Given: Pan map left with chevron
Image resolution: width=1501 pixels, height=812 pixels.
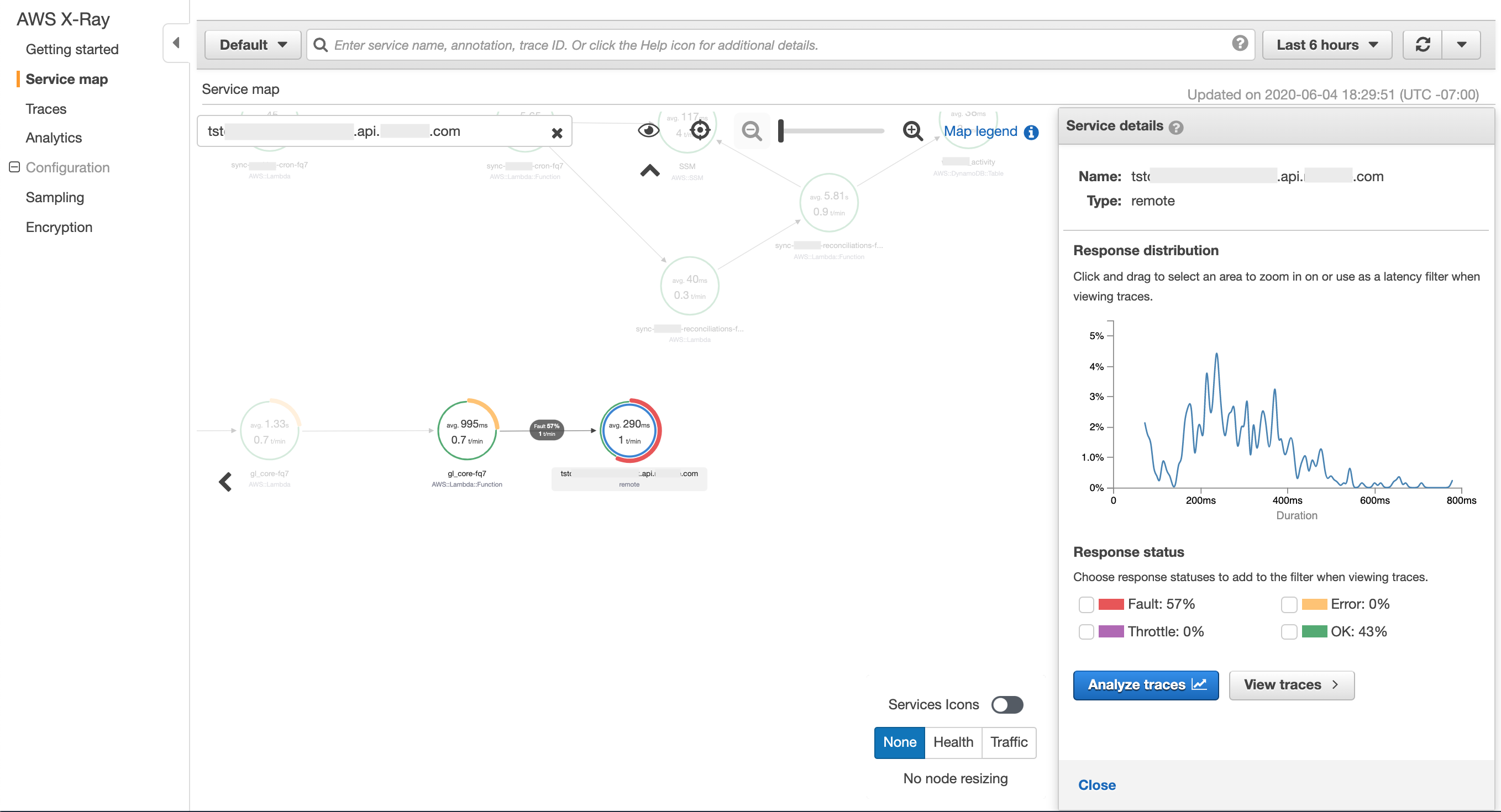Looking at the screenshot, I should click(x=225, y=482).
